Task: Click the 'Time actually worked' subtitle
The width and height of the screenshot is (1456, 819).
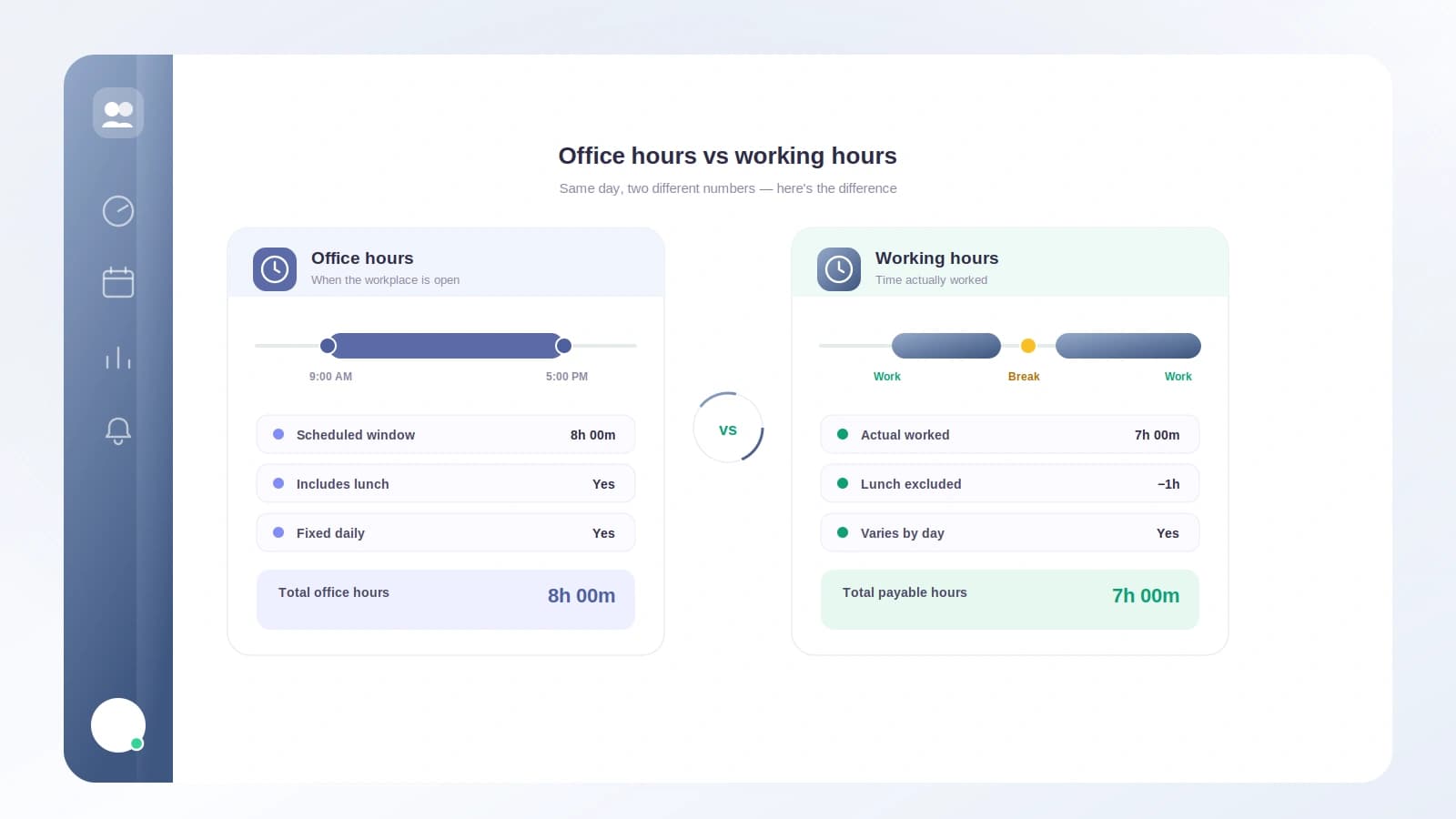Action: [931, 280]
